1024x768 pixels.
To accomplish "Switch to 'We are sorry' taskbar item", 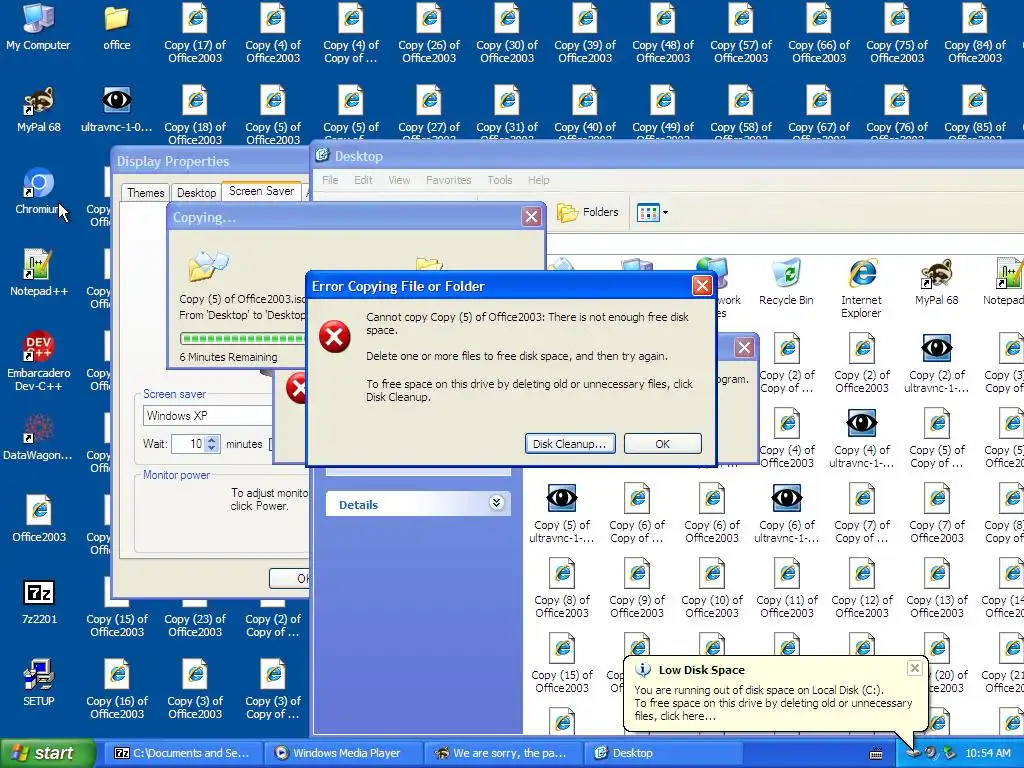I will click(x=503, y=753).
